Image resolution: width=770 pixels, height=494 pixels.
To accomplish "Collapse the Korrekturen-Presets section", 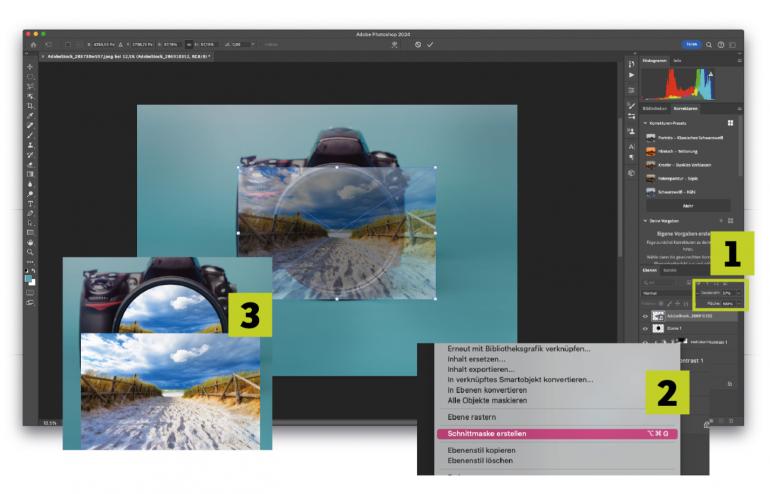I will (645, 122).
